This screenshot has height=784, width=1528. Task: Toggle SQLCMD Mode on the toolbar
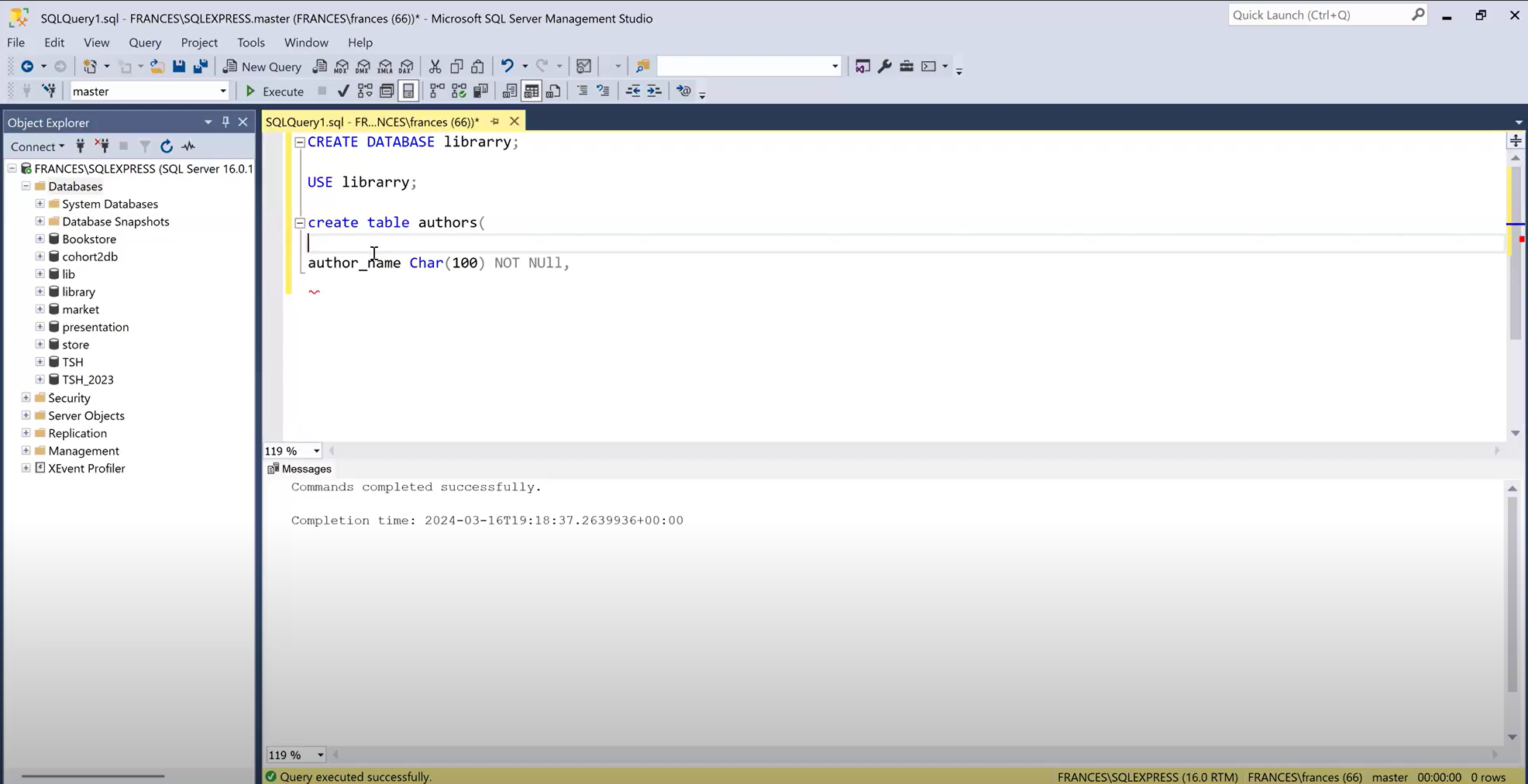pos(683,91)
